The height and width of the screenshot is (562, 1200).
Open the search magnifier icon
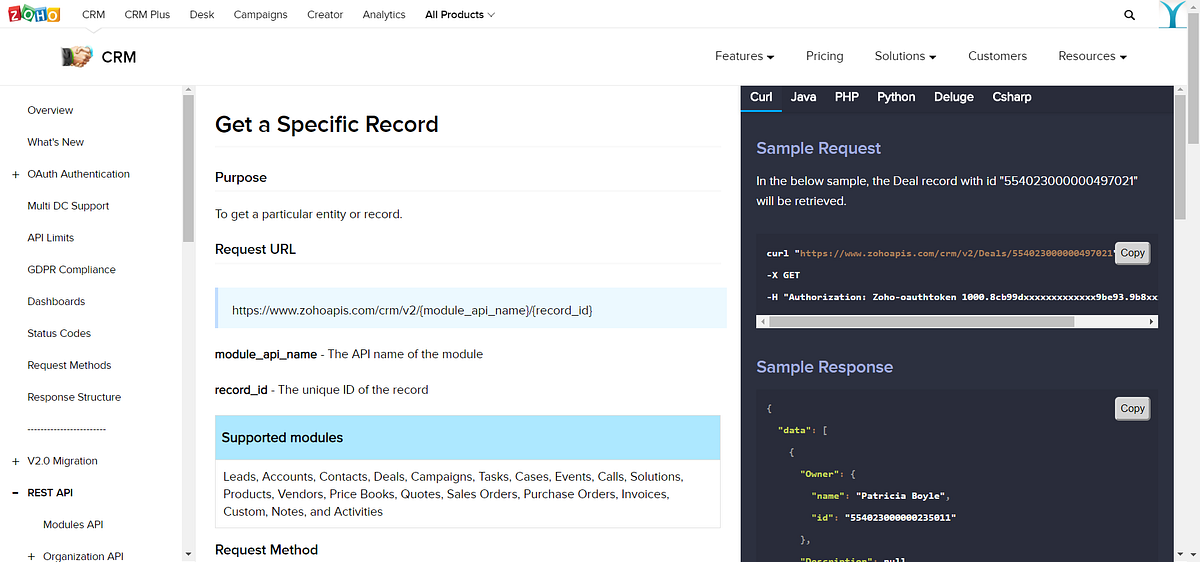pyautogui.click(x=1130, y=15)
